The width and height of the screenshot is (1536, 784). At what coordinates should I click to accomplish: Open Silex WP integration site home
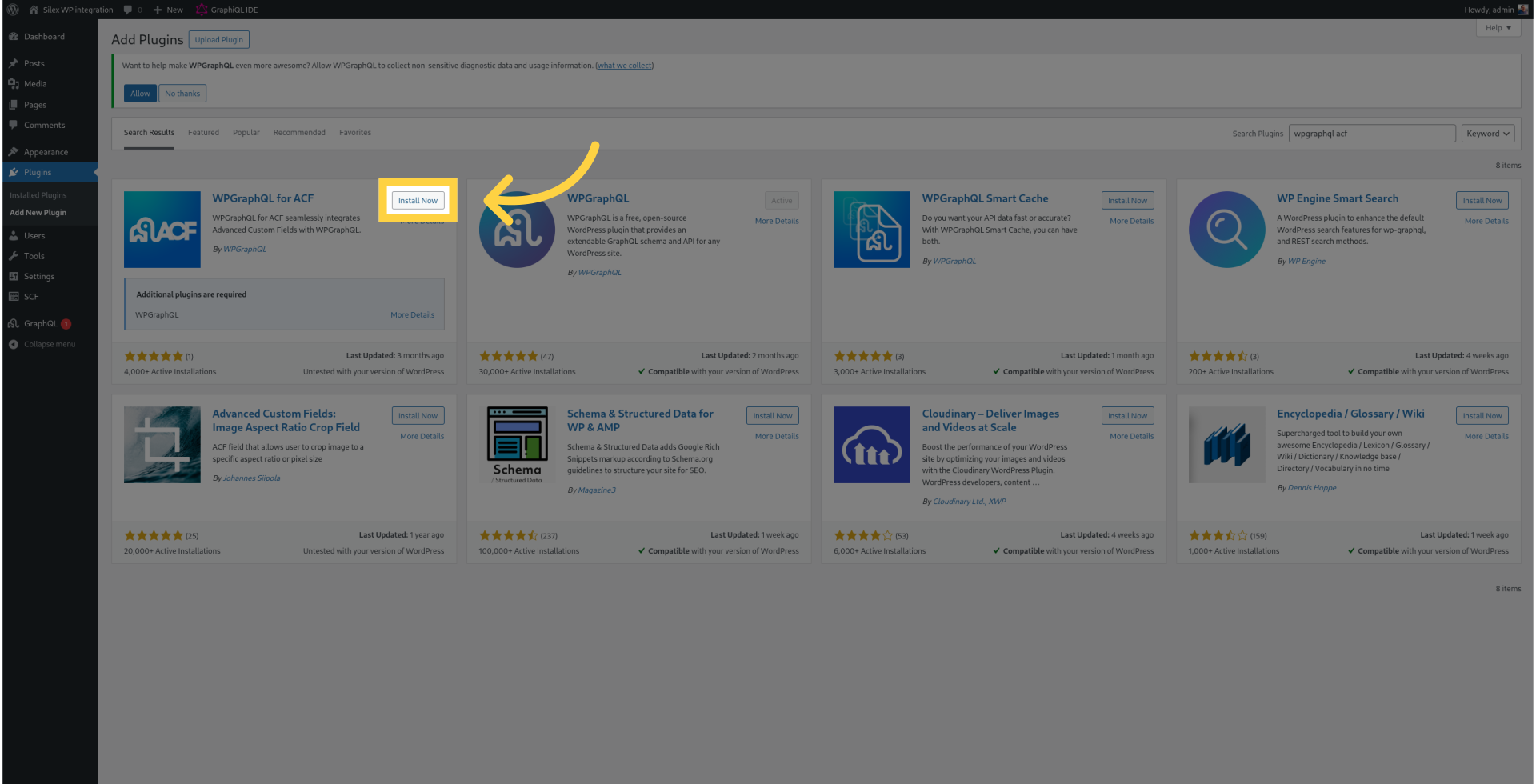coord(71,10)
